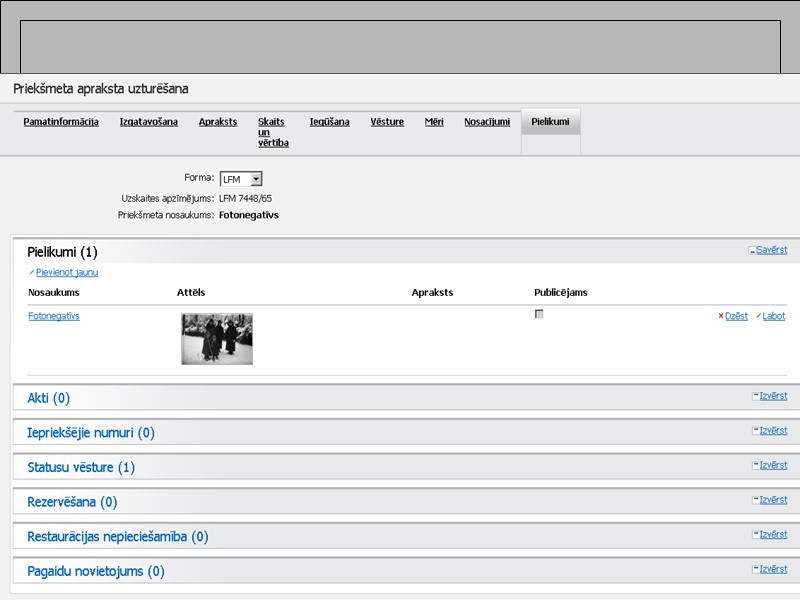Click the Attēls column header
Viewport: 800px width, 600px height.
(191, 292)
